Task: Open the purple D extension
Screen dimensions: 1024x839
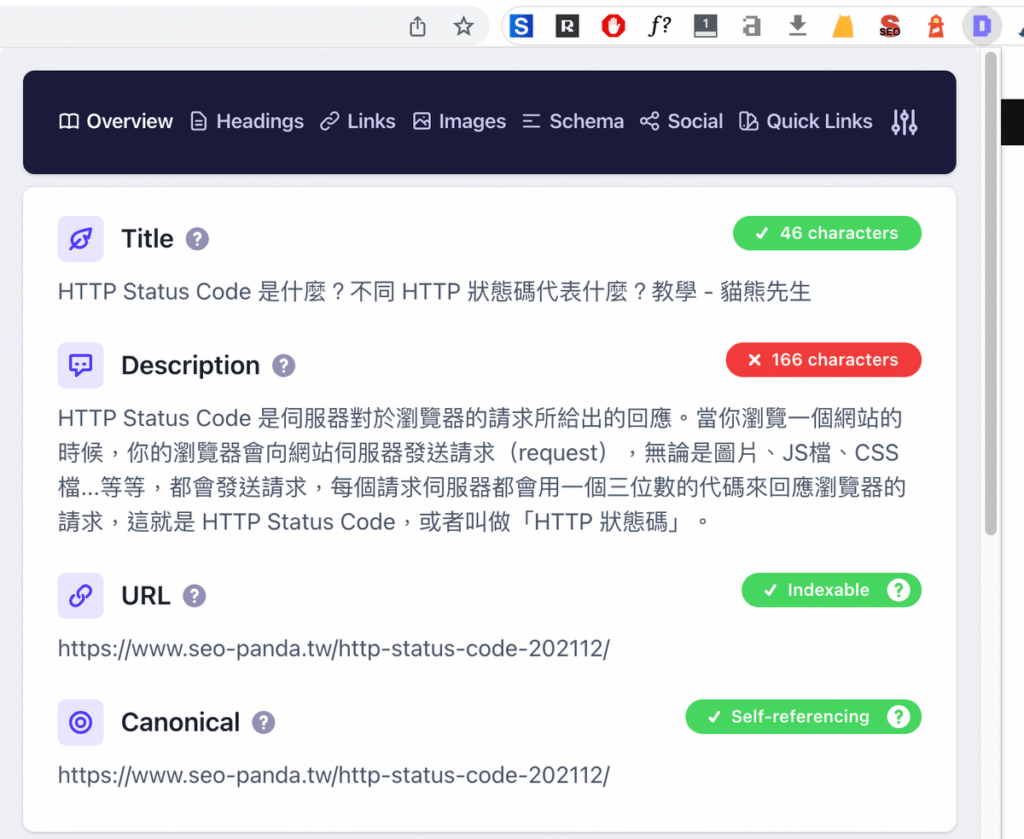Action: click(982, 26)
